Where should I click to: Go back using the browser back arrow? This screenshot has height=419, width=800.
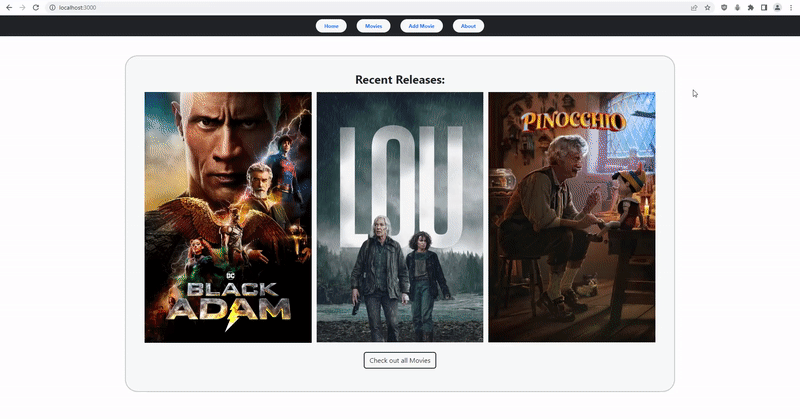[9, 8]
